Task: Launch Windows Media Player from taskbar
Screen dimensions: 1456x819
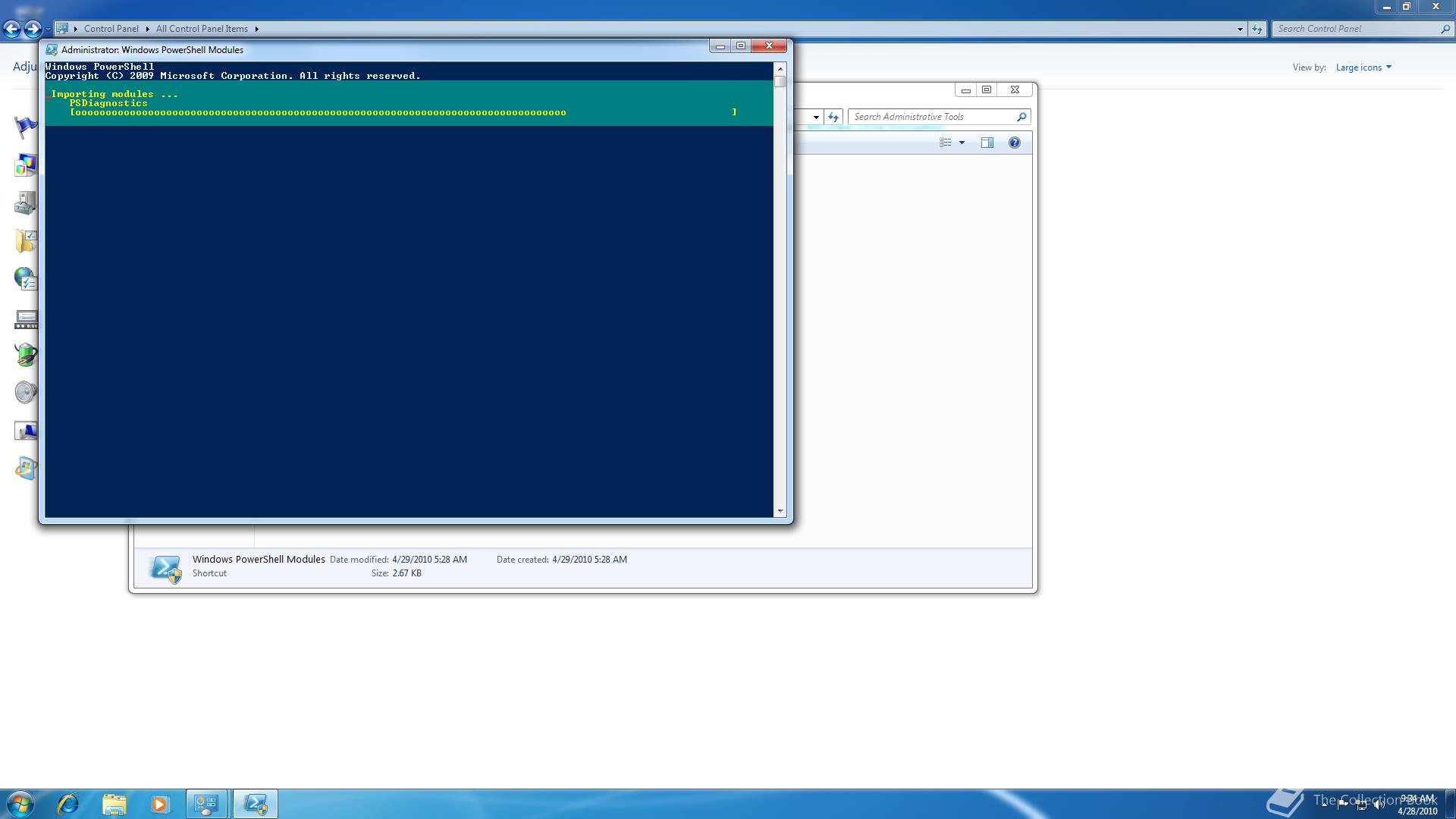Action: click(159, 804)
